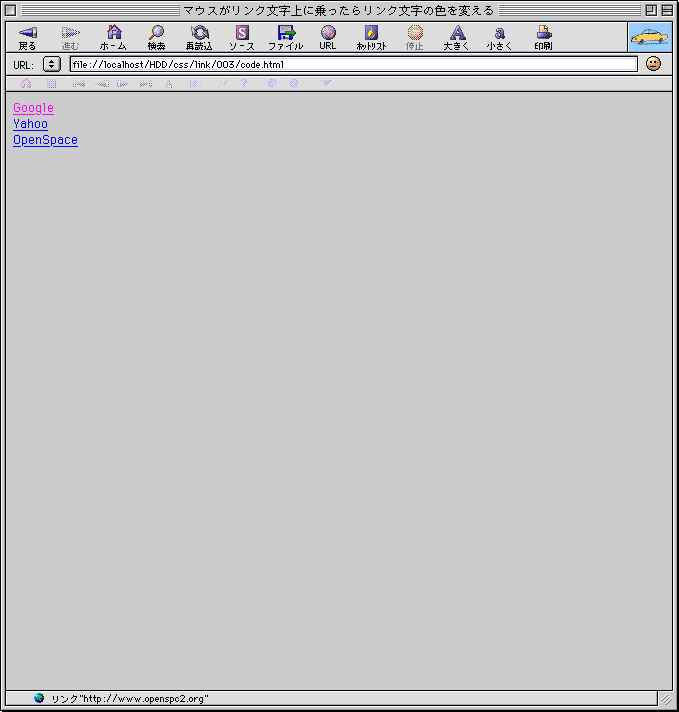View page source with ソース button
679x712 pixels.
pyautogui.click(x=242, y=38)
